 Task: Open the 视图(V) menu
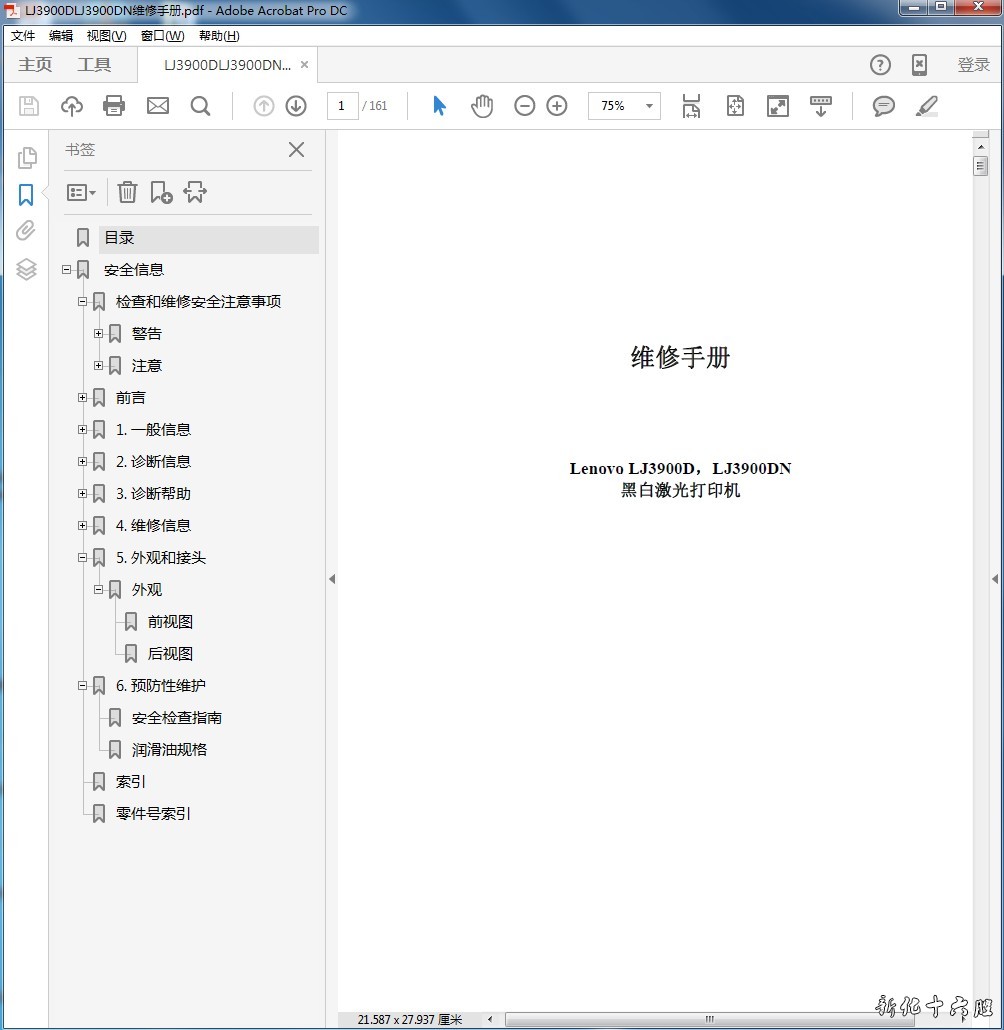pos(106,36)
